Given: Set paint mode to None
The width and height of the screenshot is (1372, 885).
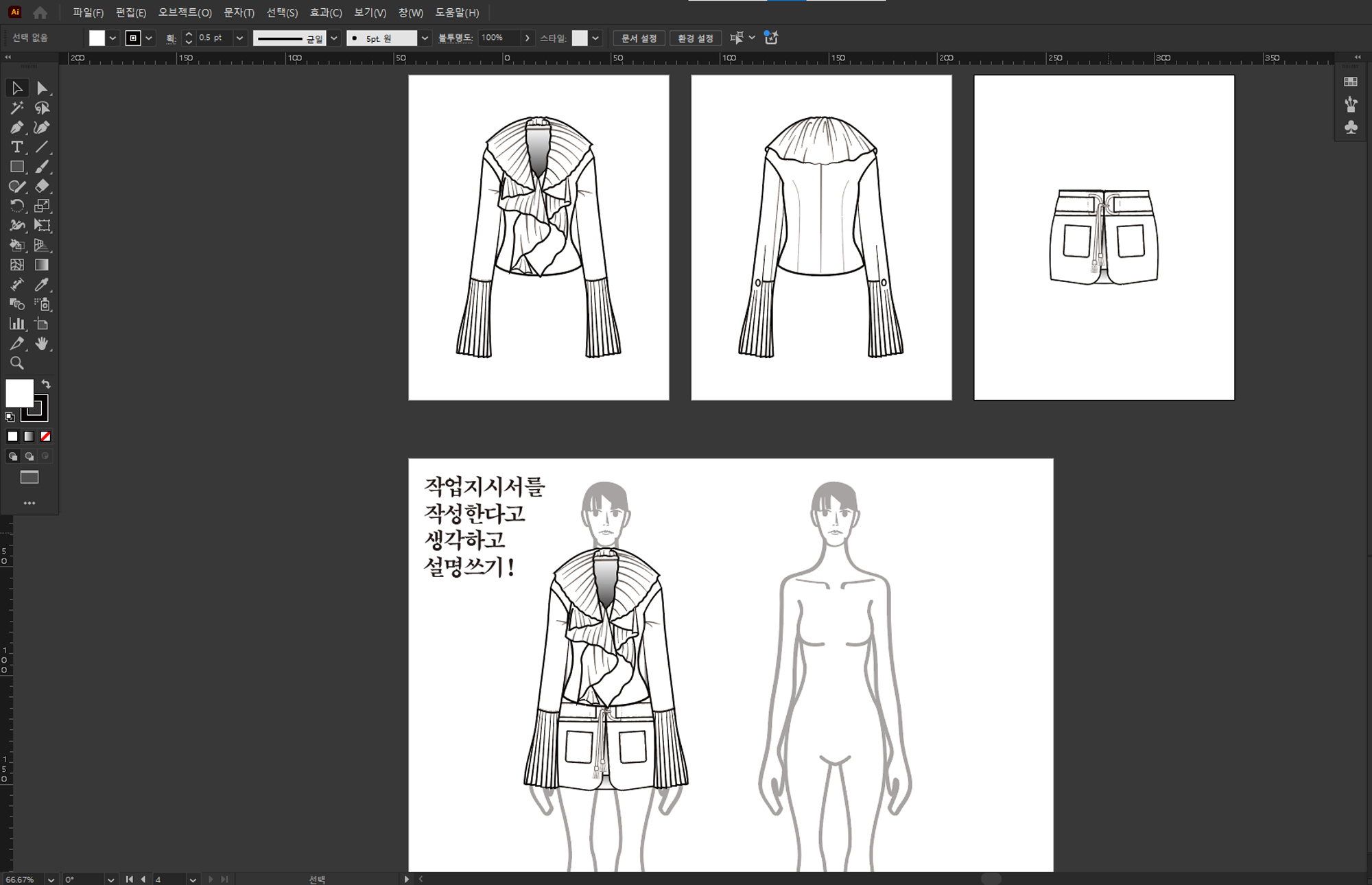Looking at the screenshot, I should click(45, 436).
